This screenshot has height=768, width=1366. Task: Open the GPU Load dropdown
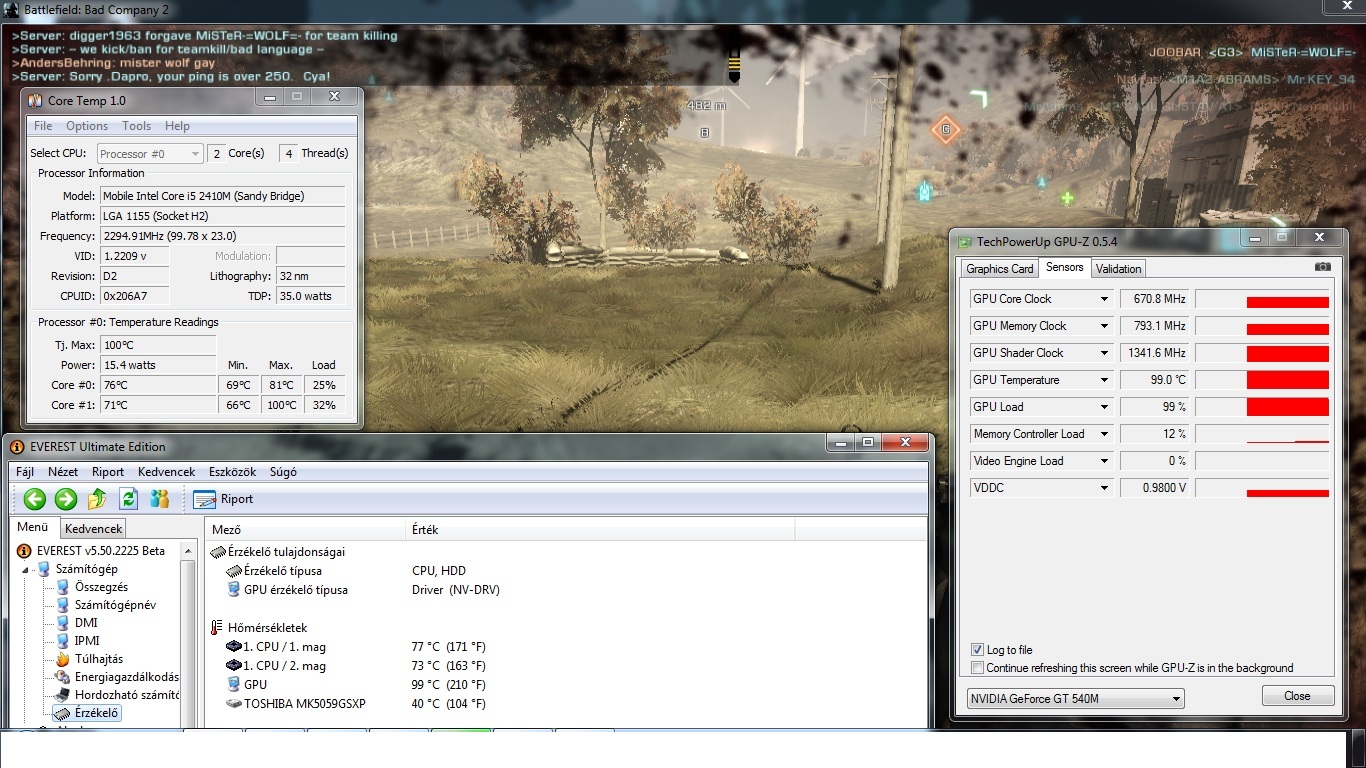pos(1104,407)
